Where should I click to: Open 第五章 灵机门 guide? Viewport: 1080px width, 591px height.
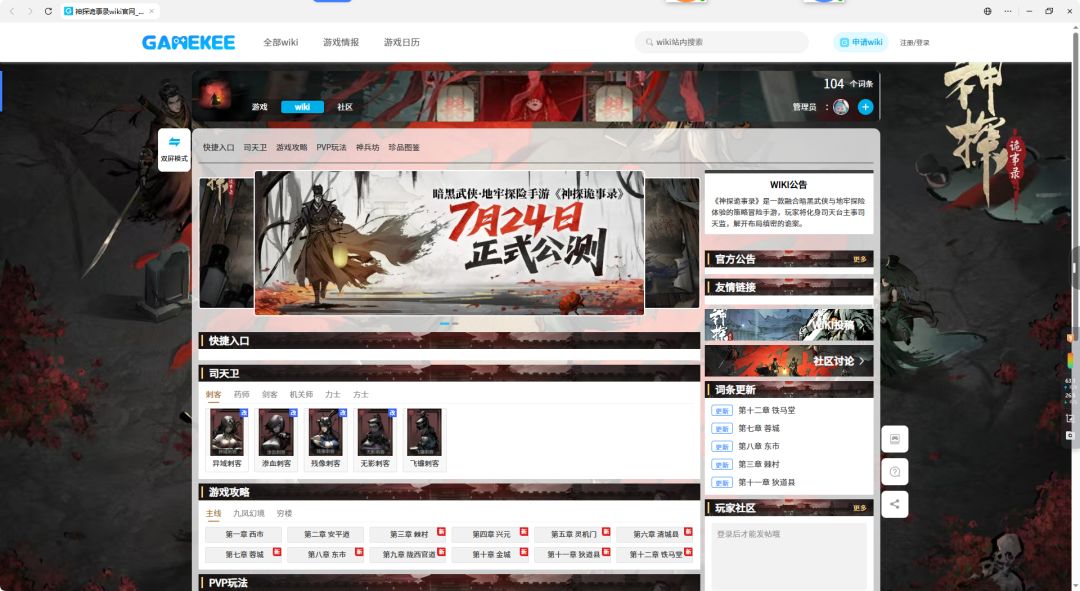coord(573,535)
